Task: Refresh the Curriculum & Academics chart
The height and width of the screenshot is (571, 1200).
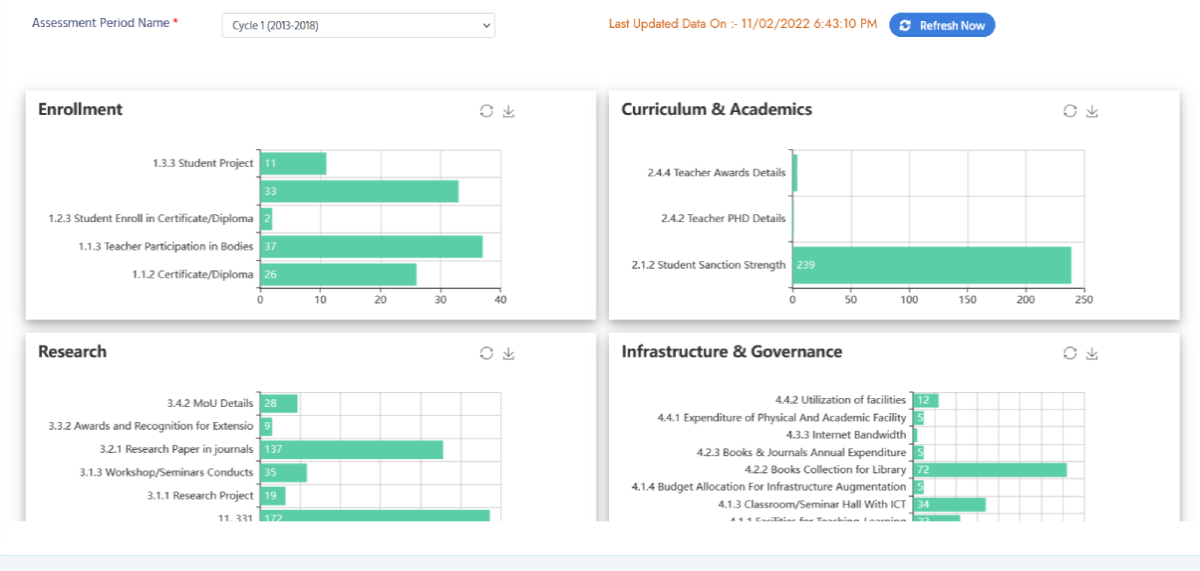Action: (x=1069, y=111)
